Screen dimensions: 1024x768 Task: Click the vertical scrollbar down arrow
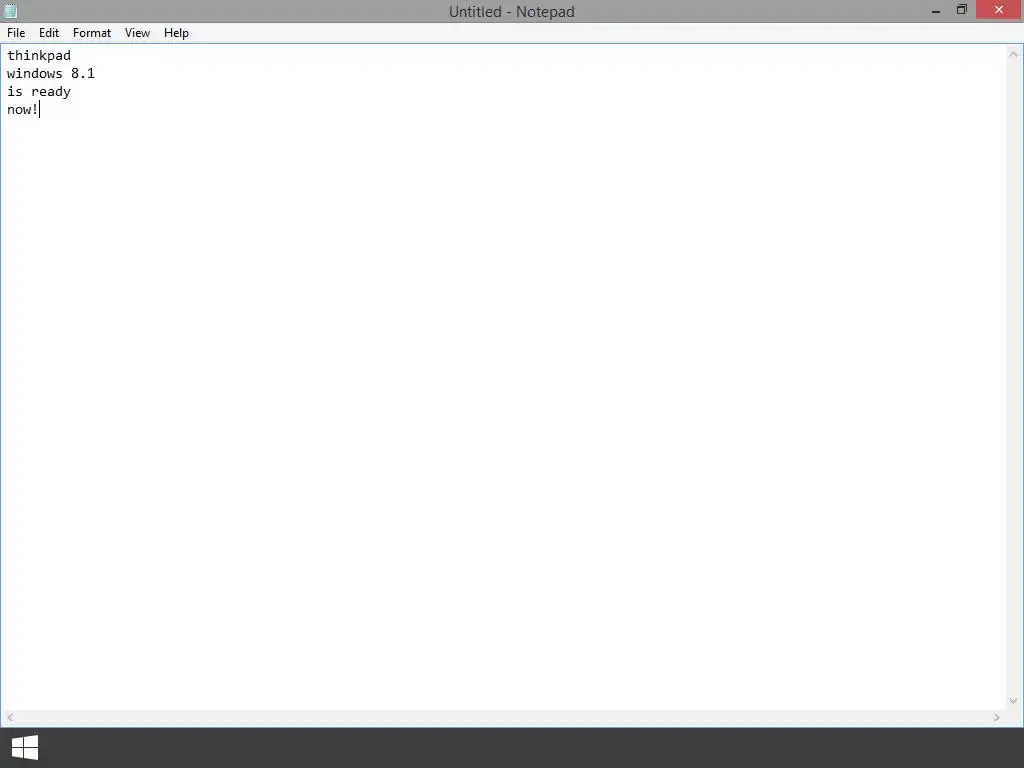tap(1013, 701)
